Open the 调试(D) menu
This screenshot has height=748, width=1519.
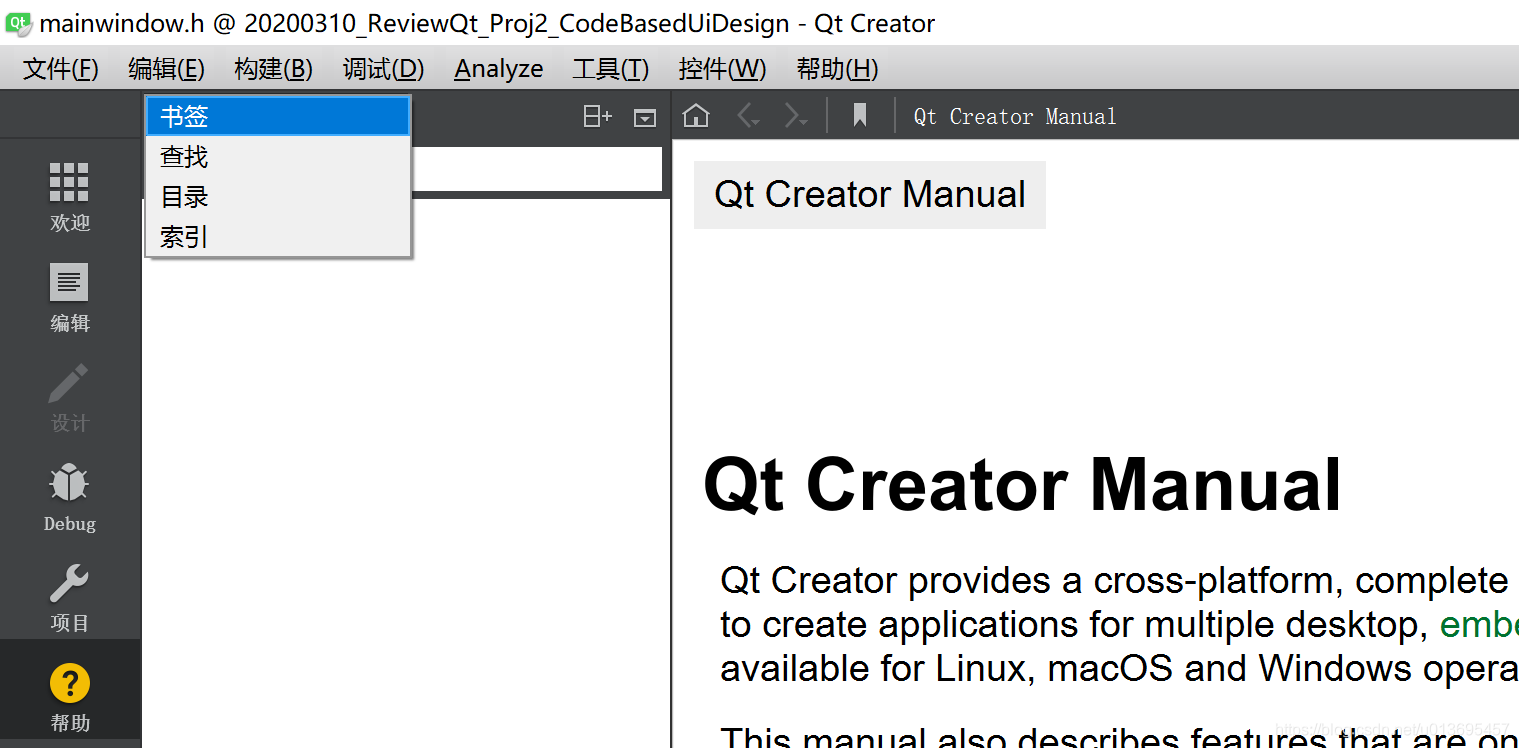click(x=384, y=69)
